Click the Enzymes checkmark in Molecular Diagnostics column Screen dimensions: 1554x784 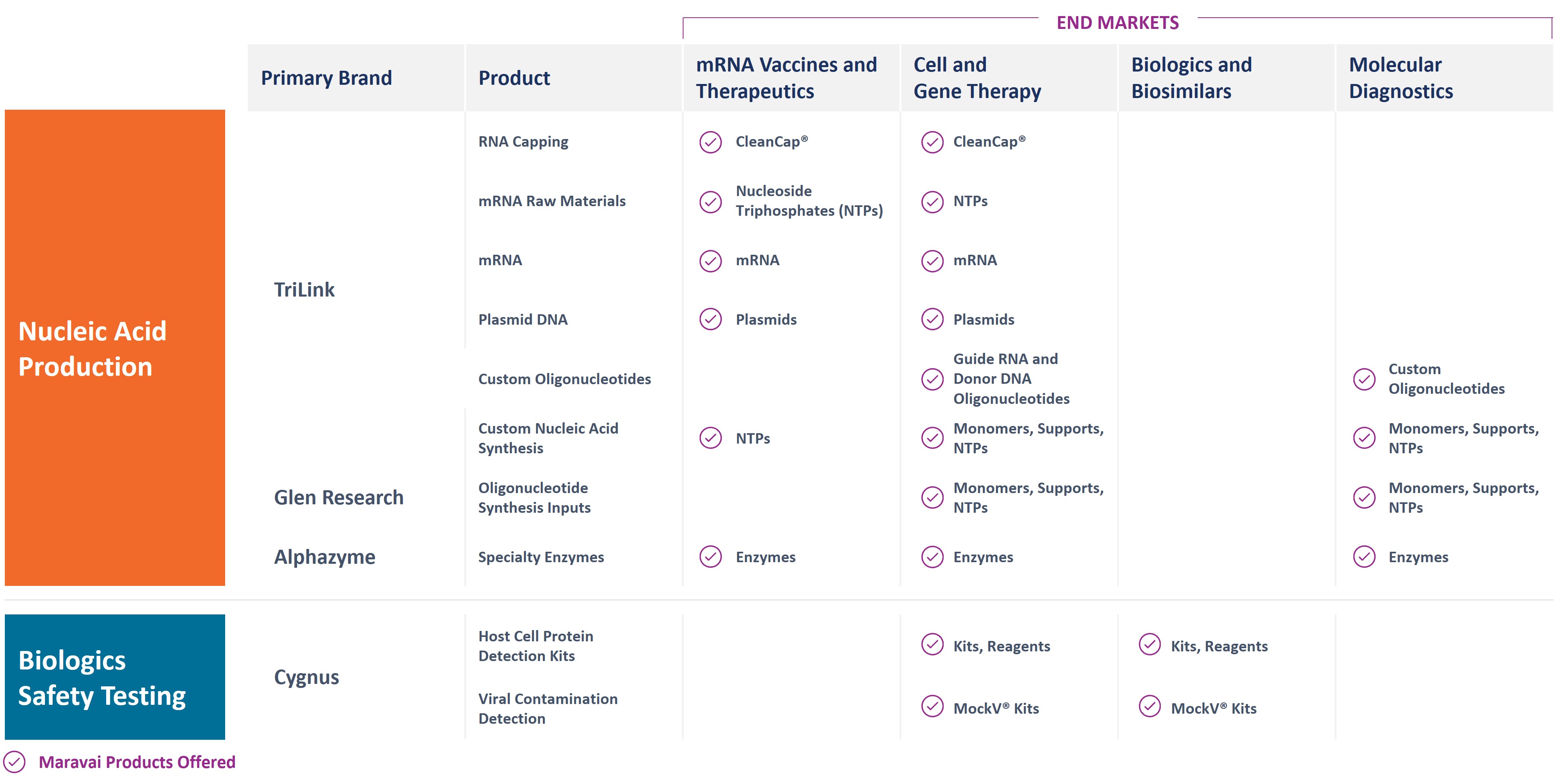click(1364, 557)
